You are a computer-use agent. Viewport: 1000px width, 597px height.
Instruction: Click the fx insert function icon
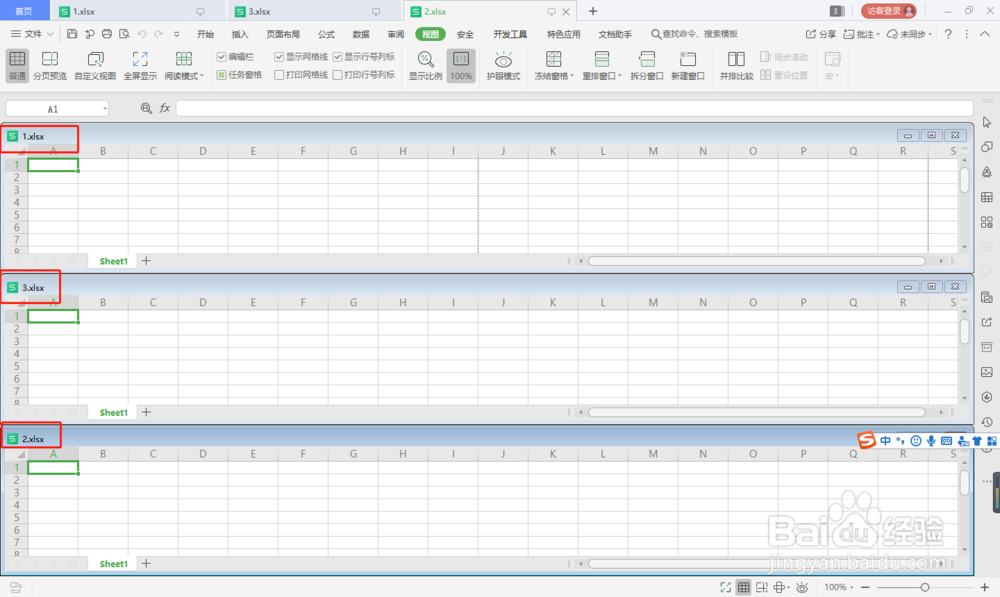(x=165, y=108)
